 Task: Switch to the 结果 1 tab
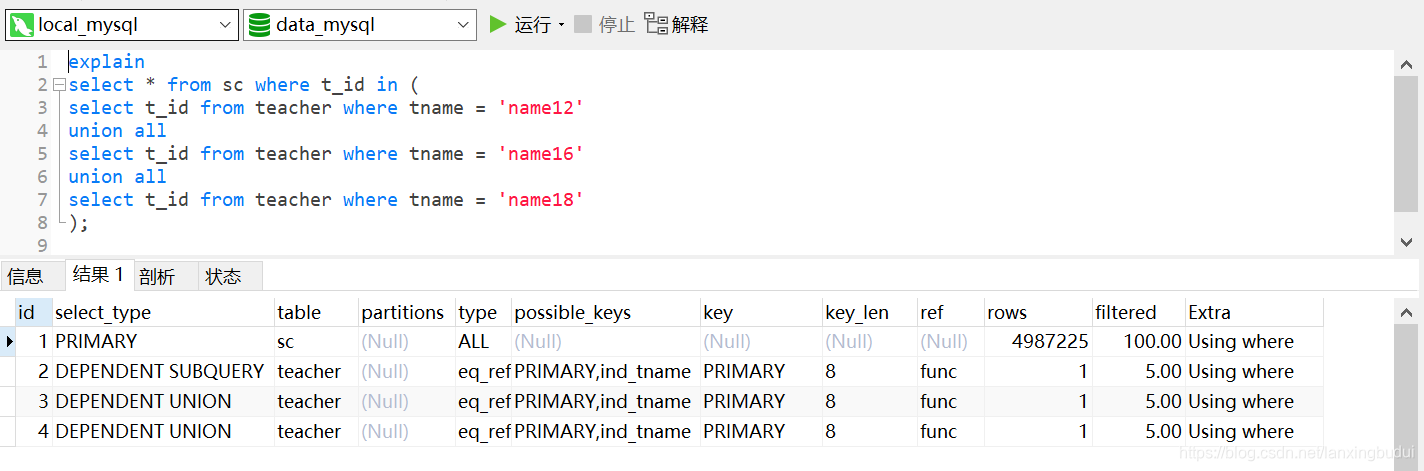pyautogui.click(x=99, y=274)
